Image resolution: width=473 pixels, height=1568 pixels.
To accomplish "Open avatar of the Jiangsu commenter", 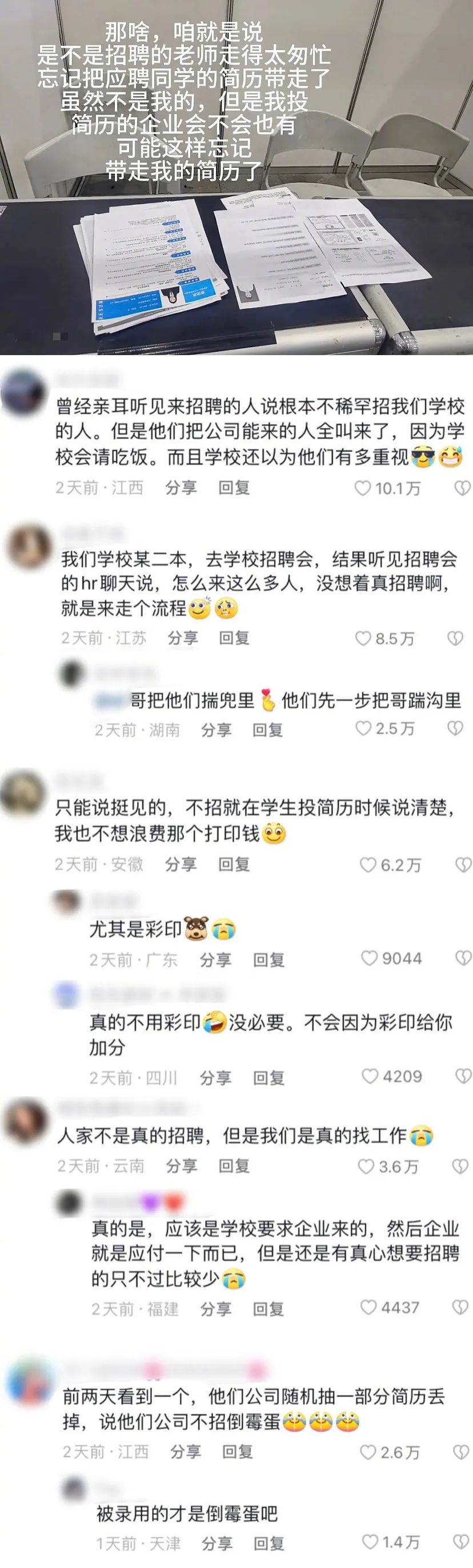I will [x=28, y=547].
